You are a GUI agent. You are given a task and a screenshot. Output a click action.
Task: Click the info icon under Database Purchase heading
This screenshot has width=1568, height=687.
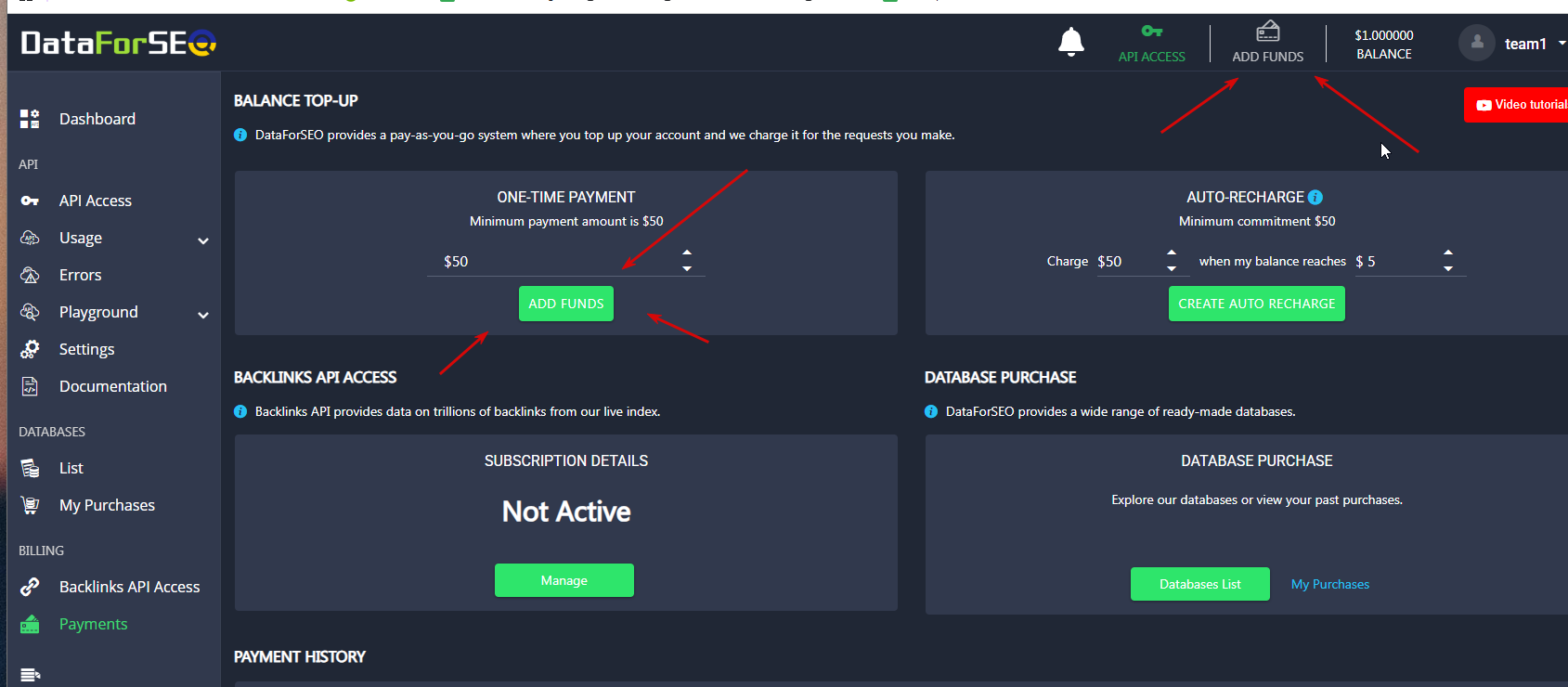[931, 411]
